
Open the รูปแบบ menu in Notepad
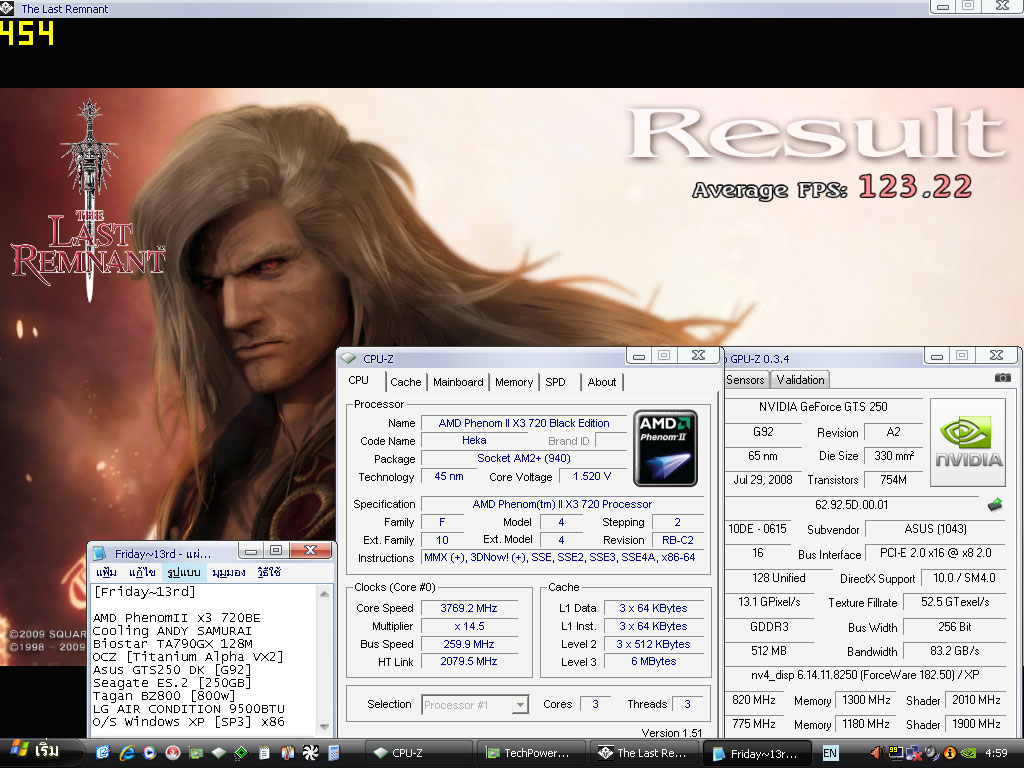click(x=185, y=573)
